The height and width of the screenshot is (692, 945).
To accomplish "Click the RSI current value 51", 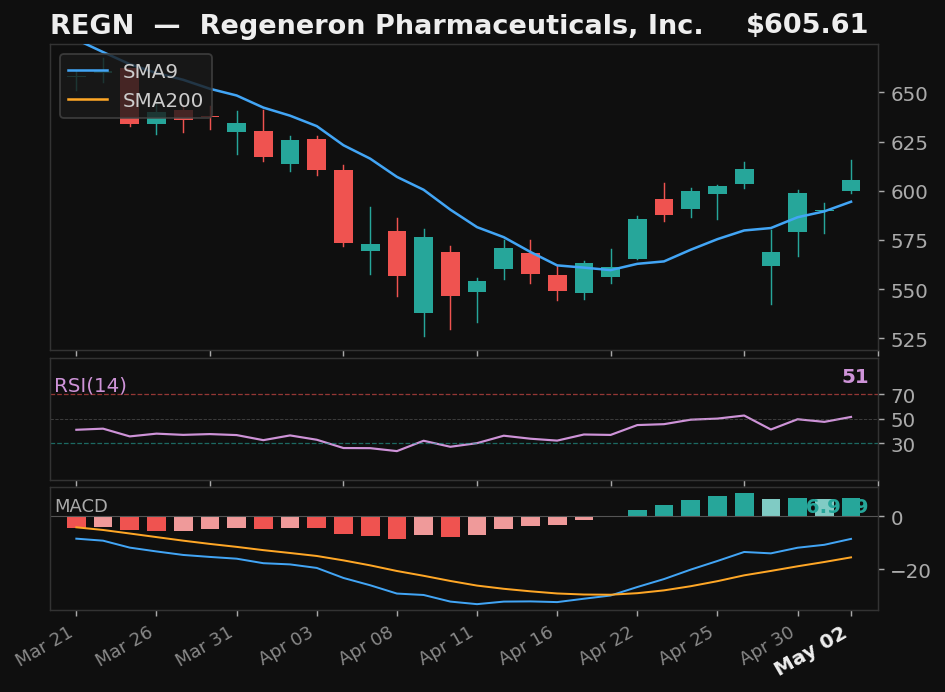I will coord(855,376).
